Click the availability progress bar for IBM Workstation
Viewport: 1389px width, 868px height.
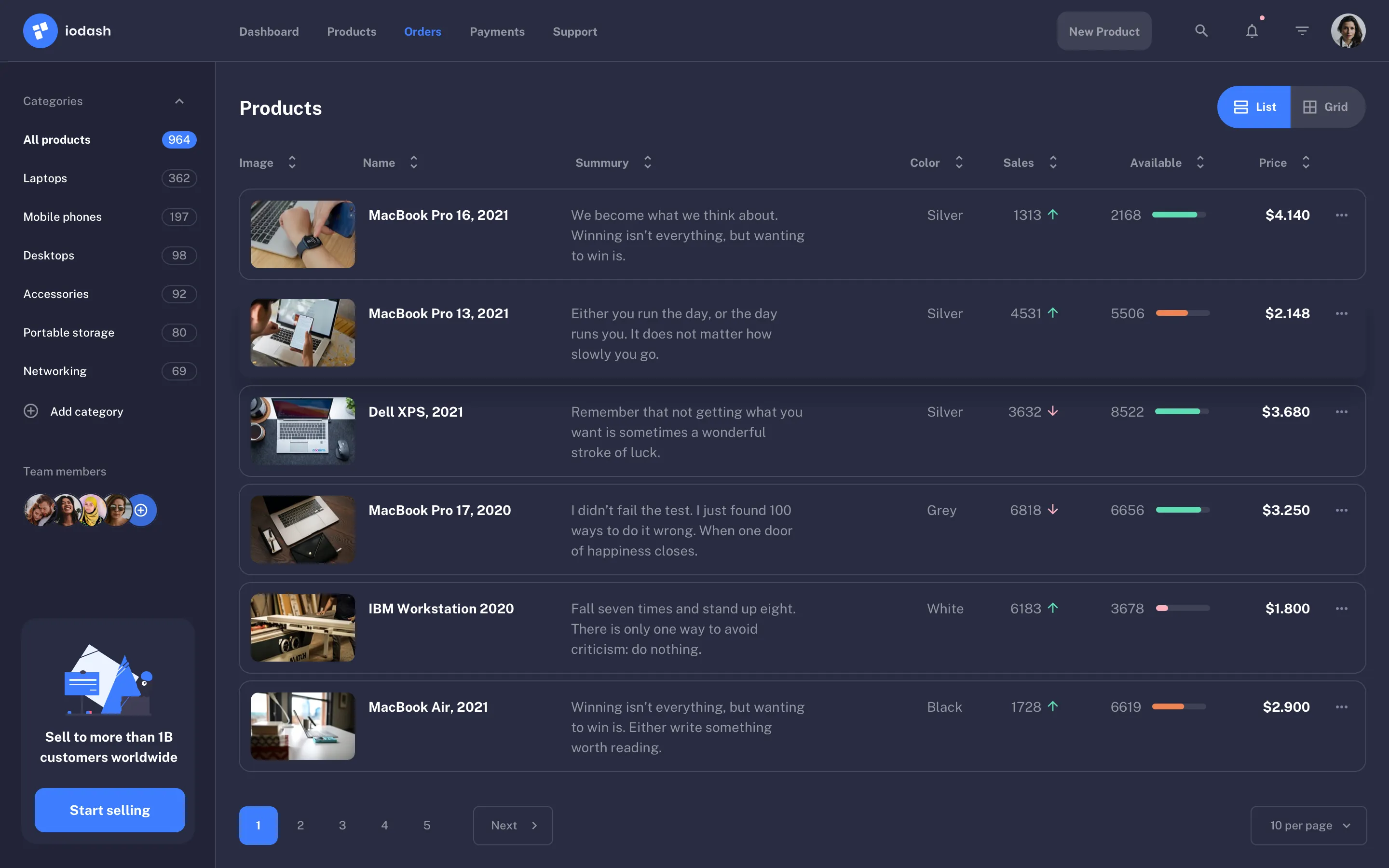[1181, 609]
